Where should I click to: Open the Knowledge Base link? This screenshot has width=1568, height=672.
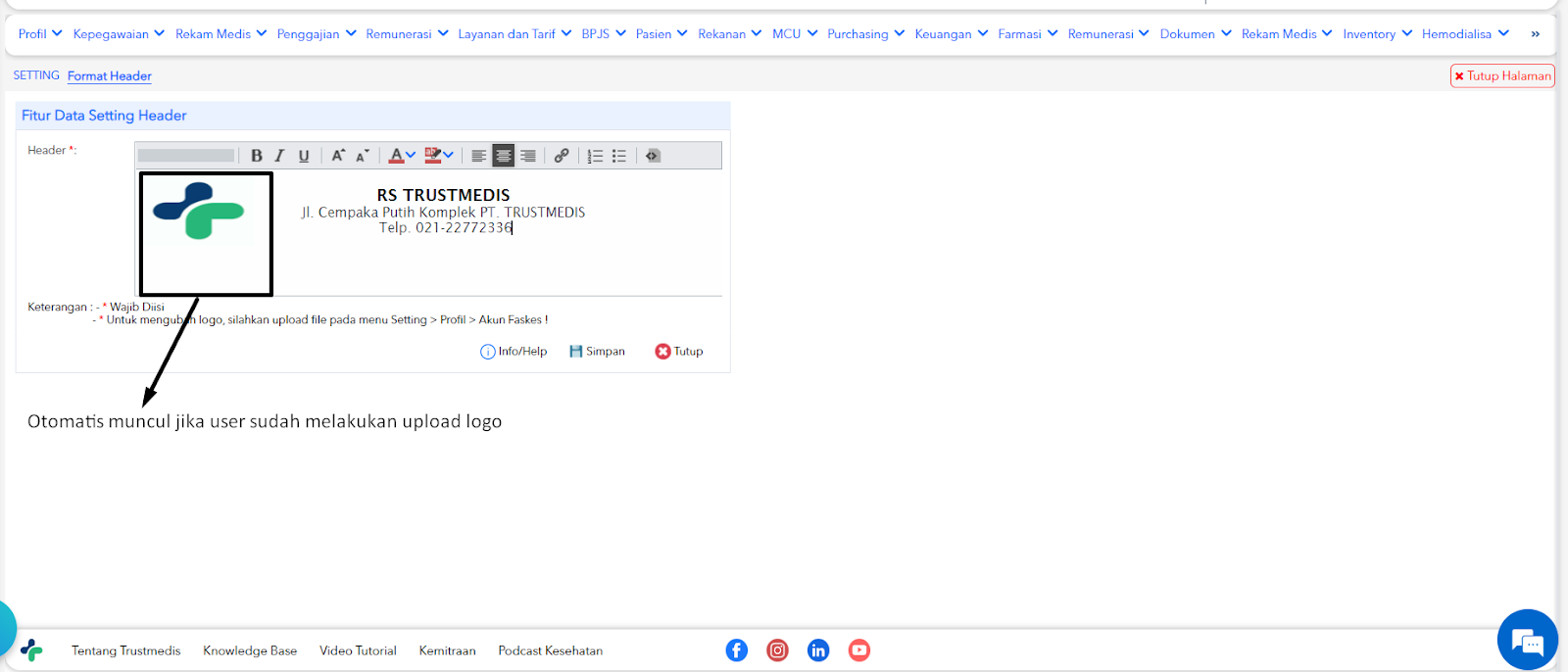click(250, 650)
